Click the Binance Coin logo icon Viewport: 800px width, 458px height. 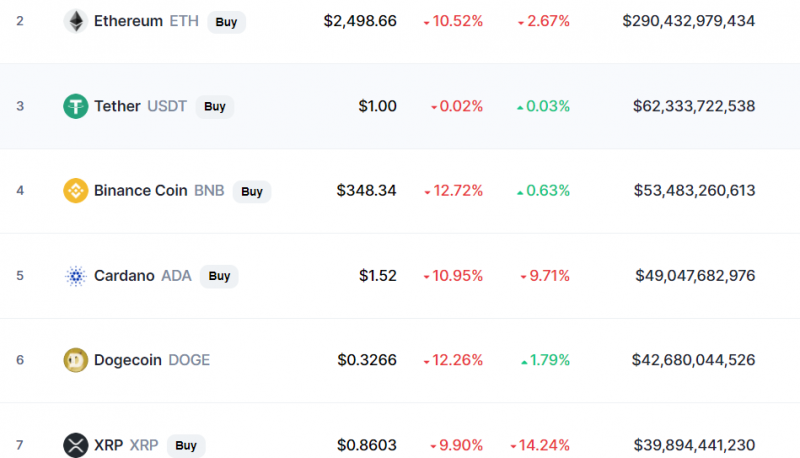coord(76,191)
